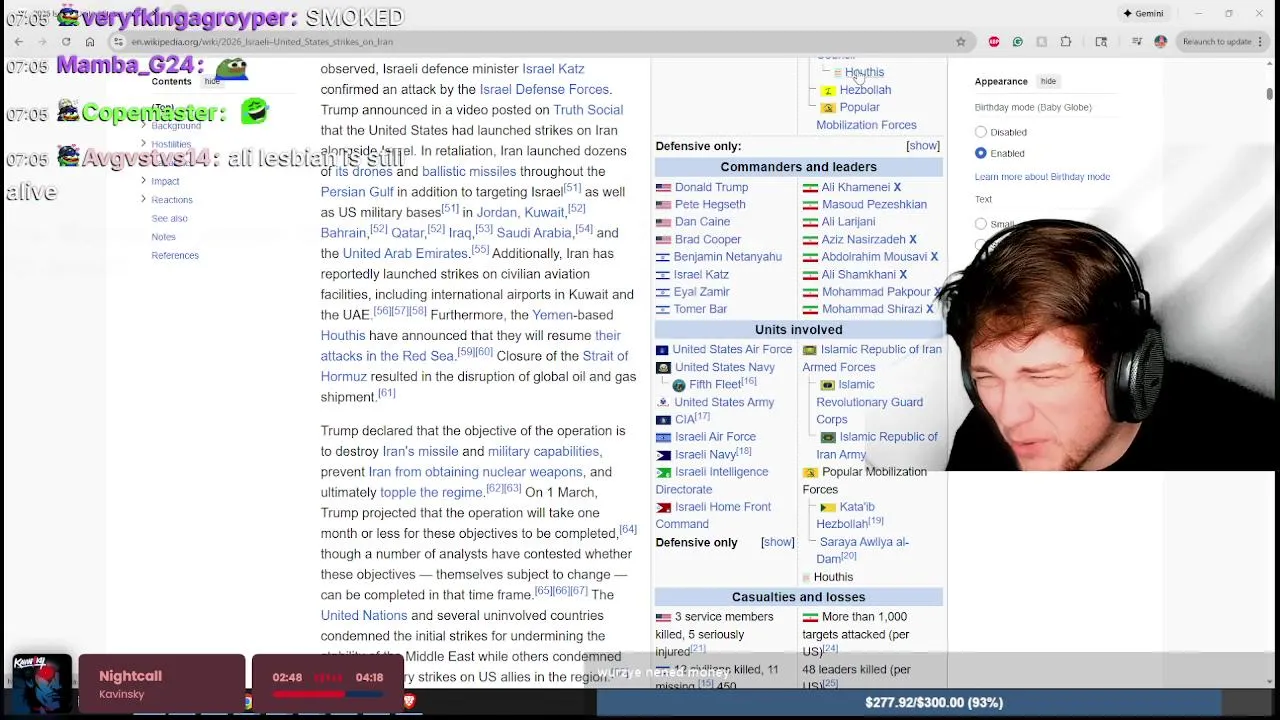The width and height of the screenshot is (1280, 720).
Task: Jump to Notes in Contents
Action: pos(163,237)
